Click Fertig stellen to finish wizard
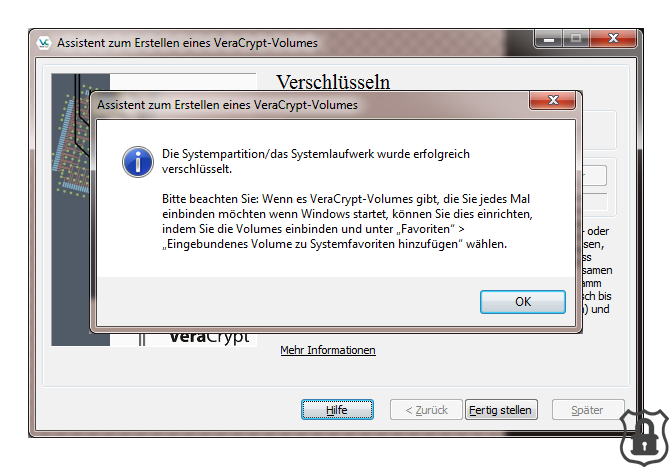671x471 pixels. [x=501, y=410]
